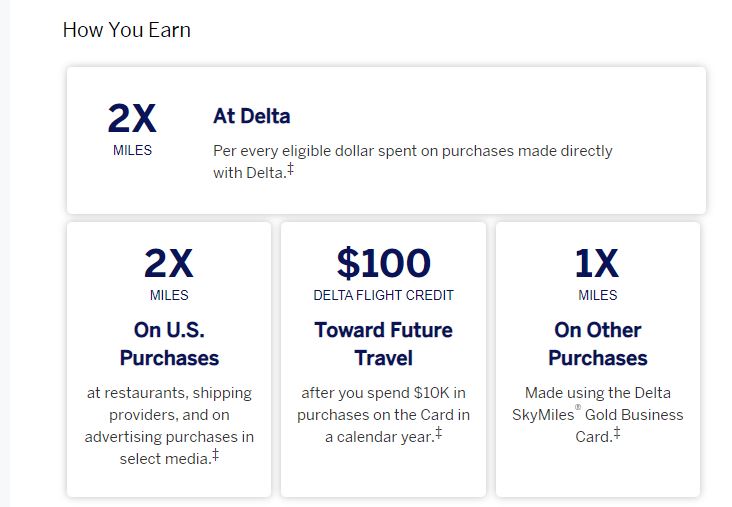
Task: Click the footnote dagger after 'with Delta.'
Action: pyautogui.click(x=291, y=169)
